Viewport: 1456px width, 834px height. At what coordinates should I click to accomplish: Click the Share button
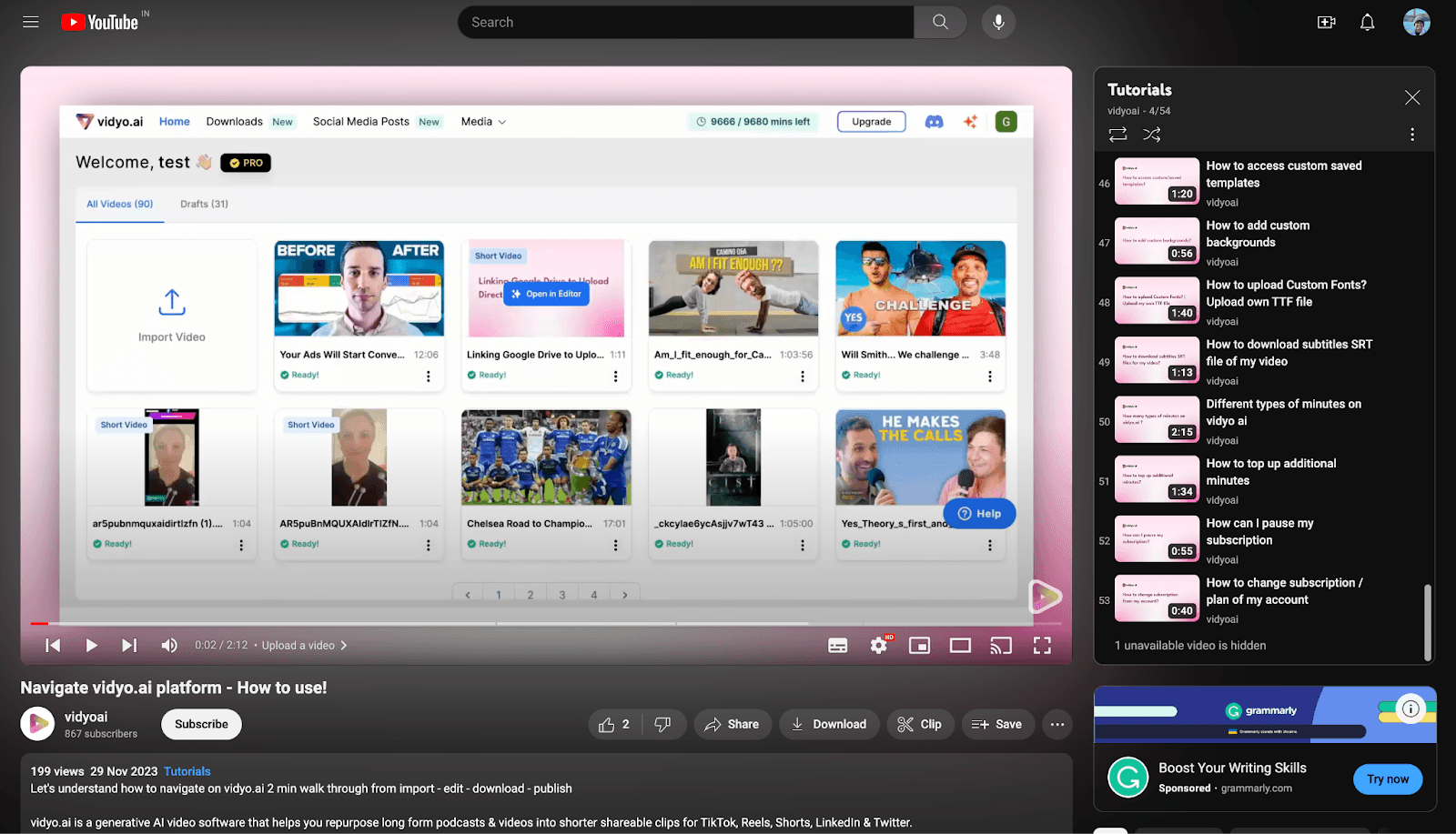pyautogui.click(x=733, y=724)
